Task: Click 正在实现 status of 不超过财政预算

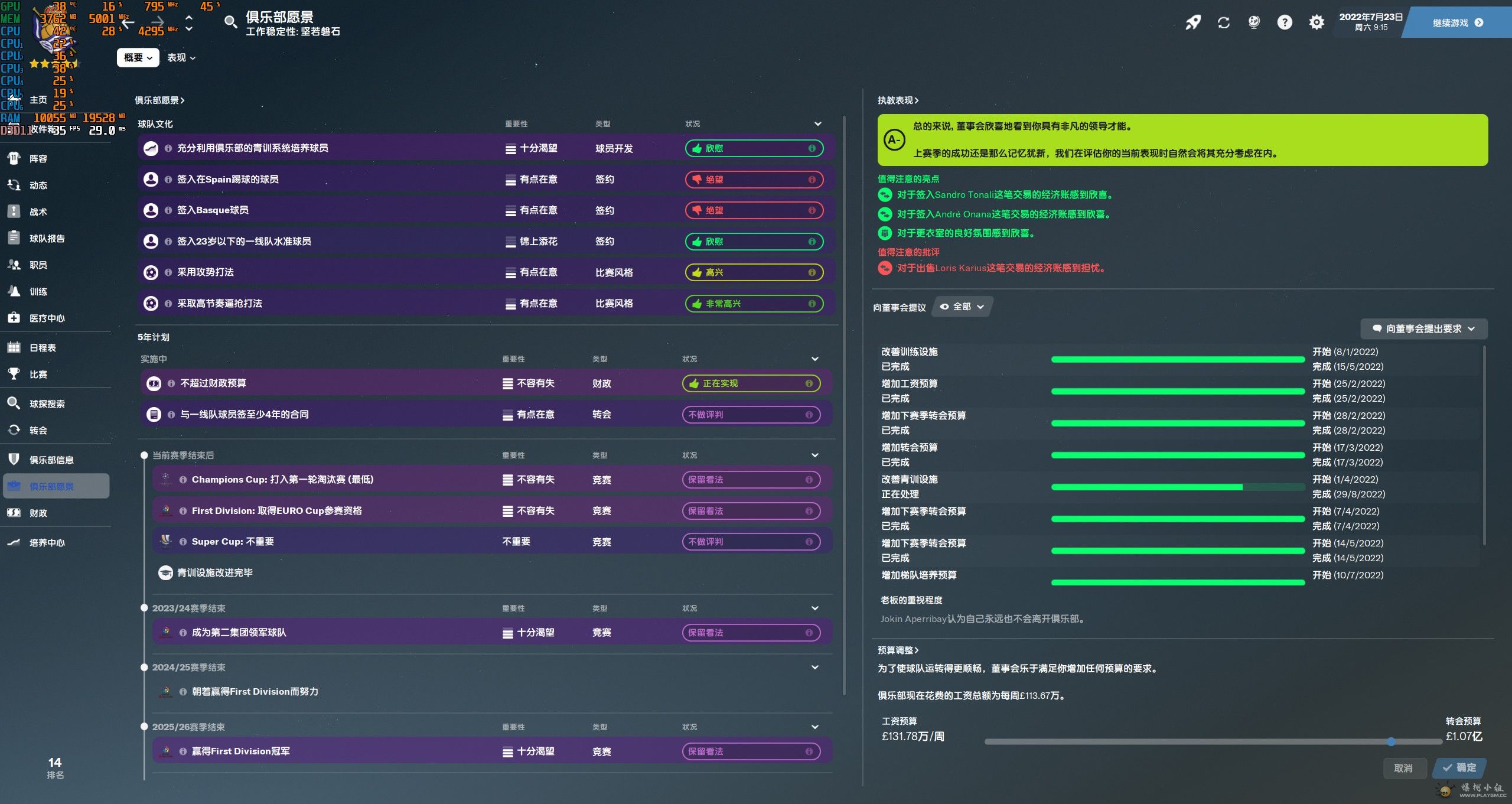Action: (x=751, y=383)
